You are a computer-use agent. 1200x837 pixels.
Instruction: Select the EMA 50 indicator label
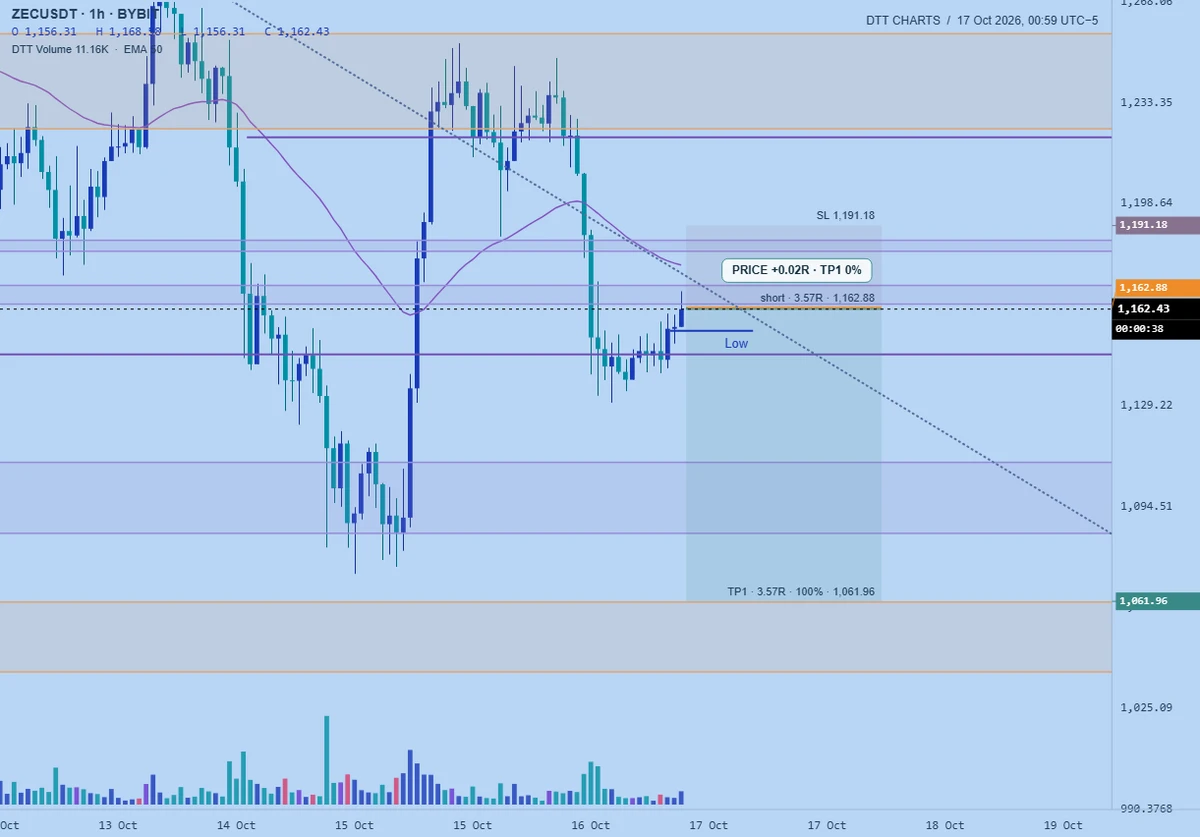pos(144,48)
